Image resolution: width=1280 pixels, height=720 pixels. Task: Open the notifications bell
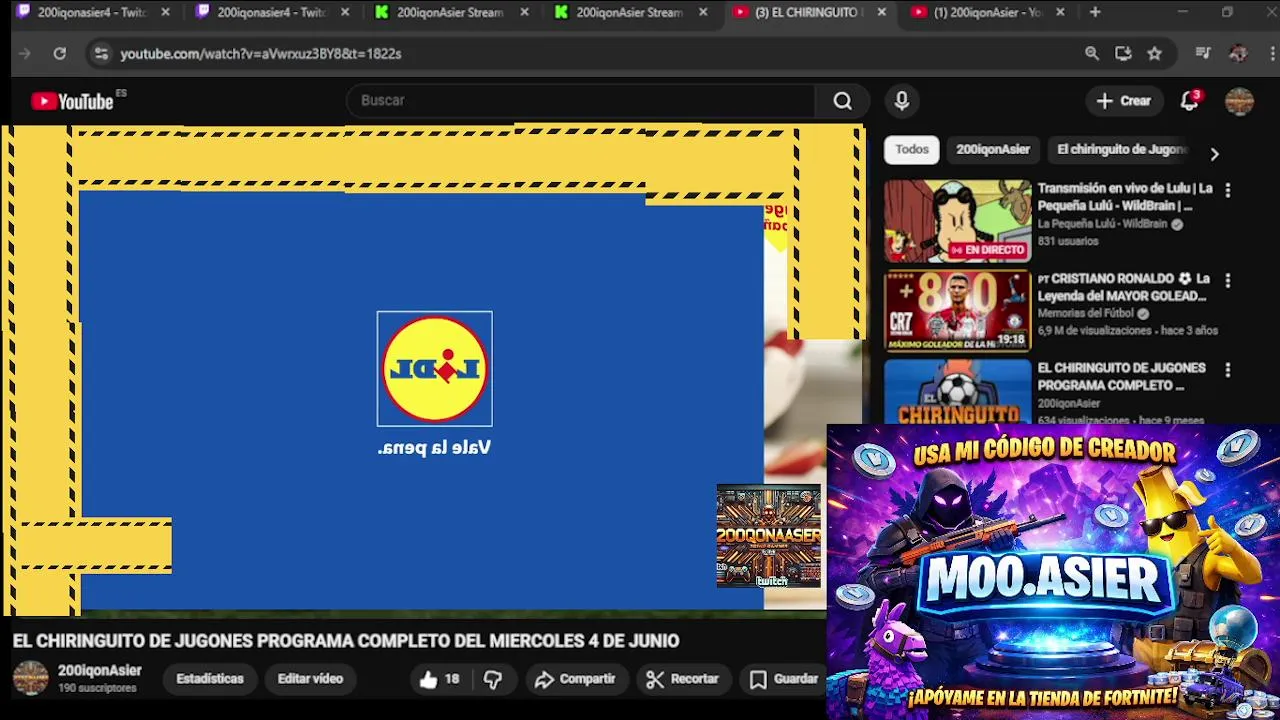click(x=1189, y=101)
